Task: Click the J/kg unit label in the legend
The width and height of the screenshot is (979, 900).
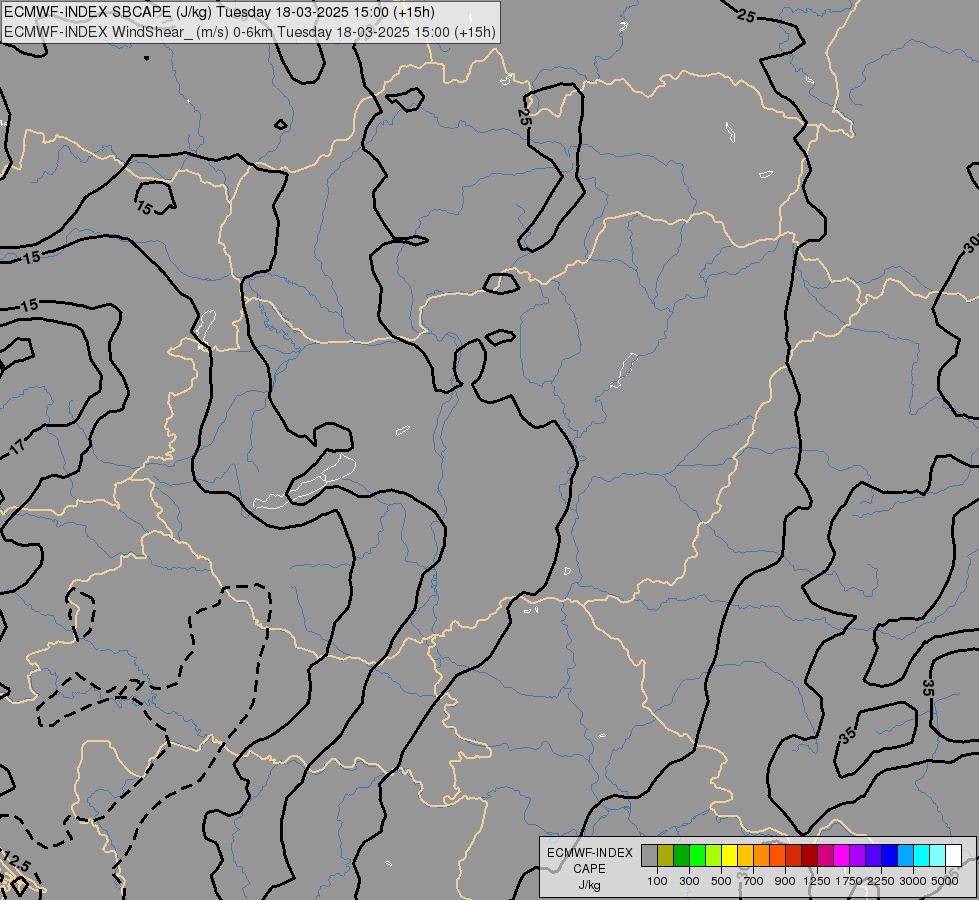Action: pos(589,886)
